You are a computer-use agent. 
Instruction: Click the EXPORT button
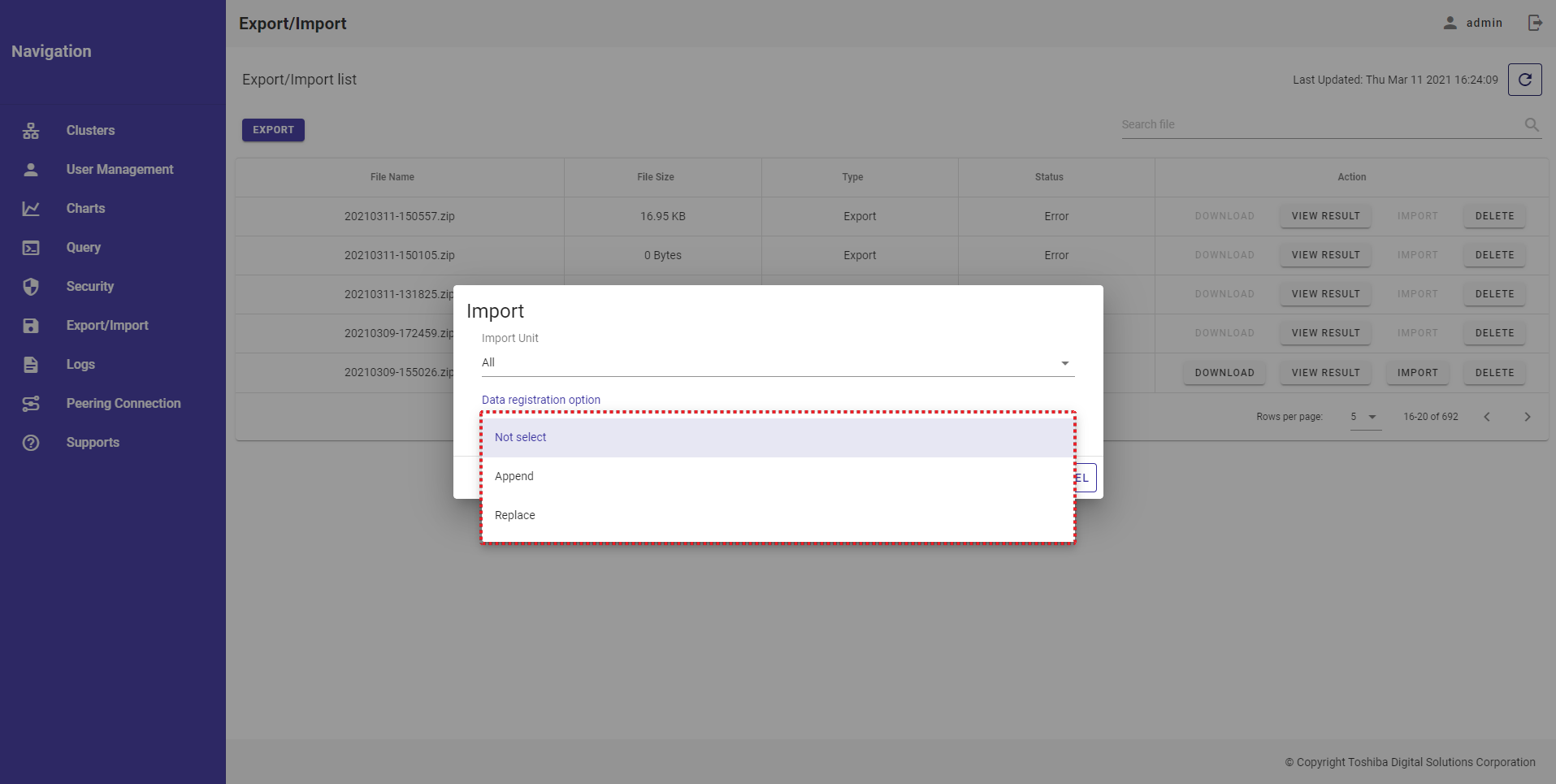pos(273,130)
